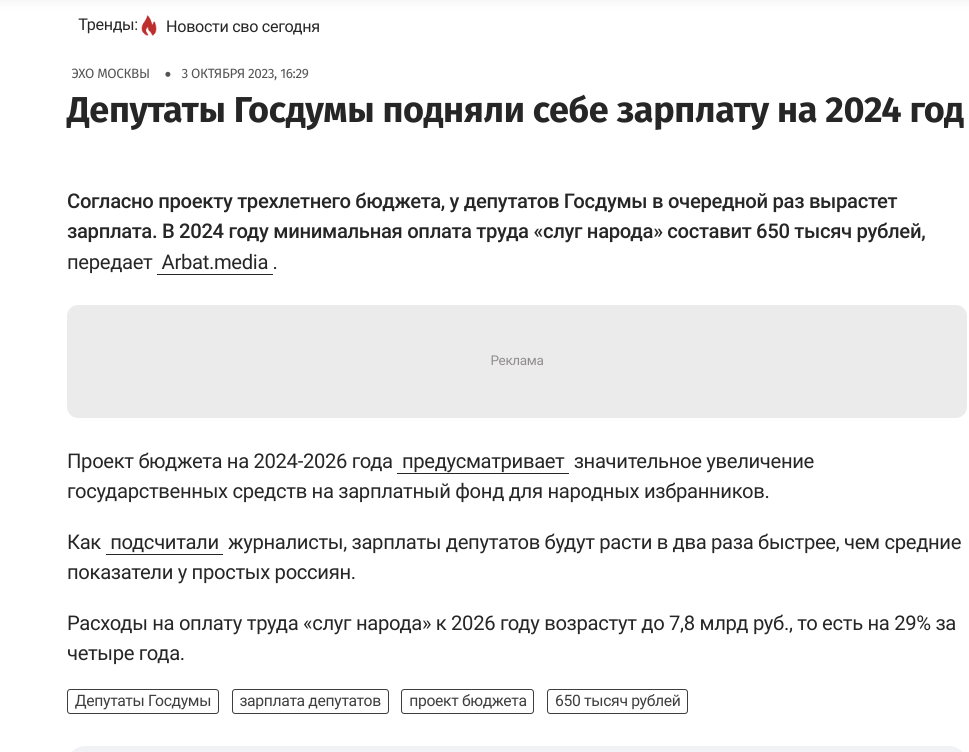The width and height of the screenshot is (969, 752).
Task: Select the 'Депутаты Госдумы' tag
Action: tap(143, 701)
